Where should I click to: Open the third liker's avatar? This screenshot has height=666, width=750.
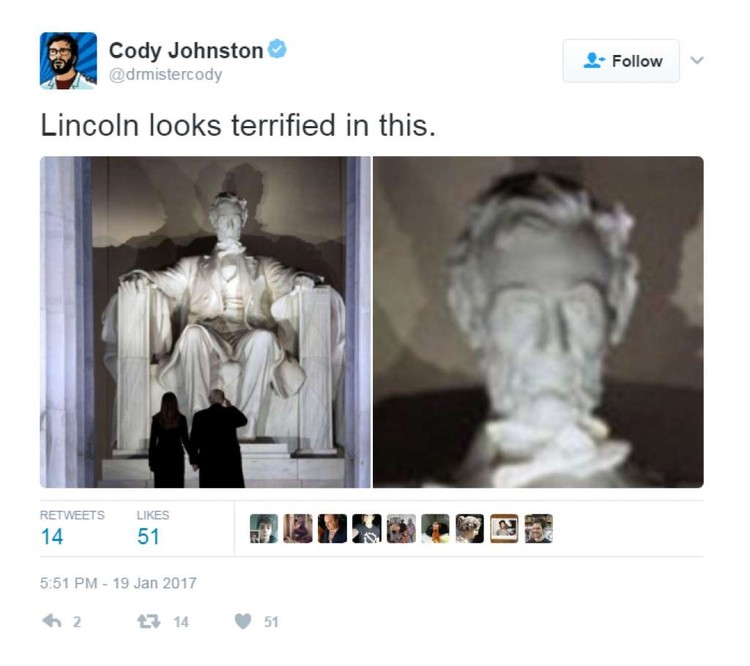coord(332,529)
